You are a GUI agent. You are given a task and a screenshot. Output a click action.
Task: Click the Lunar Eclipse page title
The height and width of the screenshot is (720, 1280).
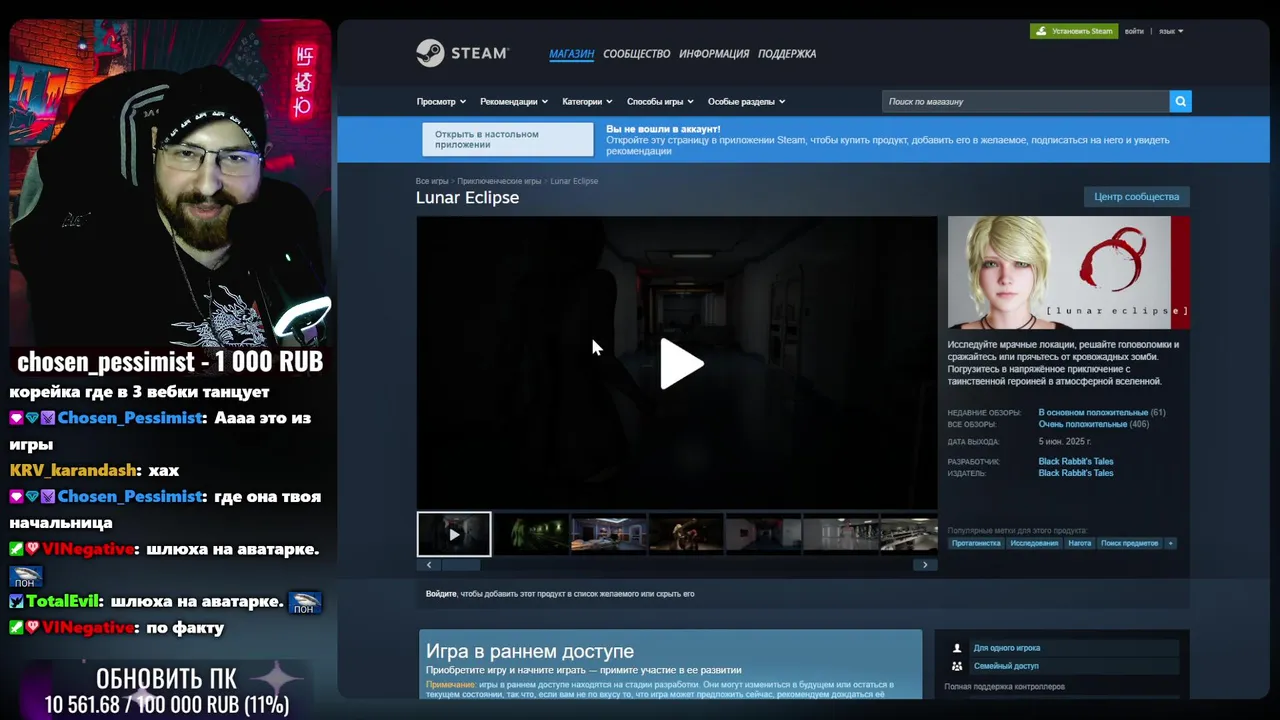(467, 198)
